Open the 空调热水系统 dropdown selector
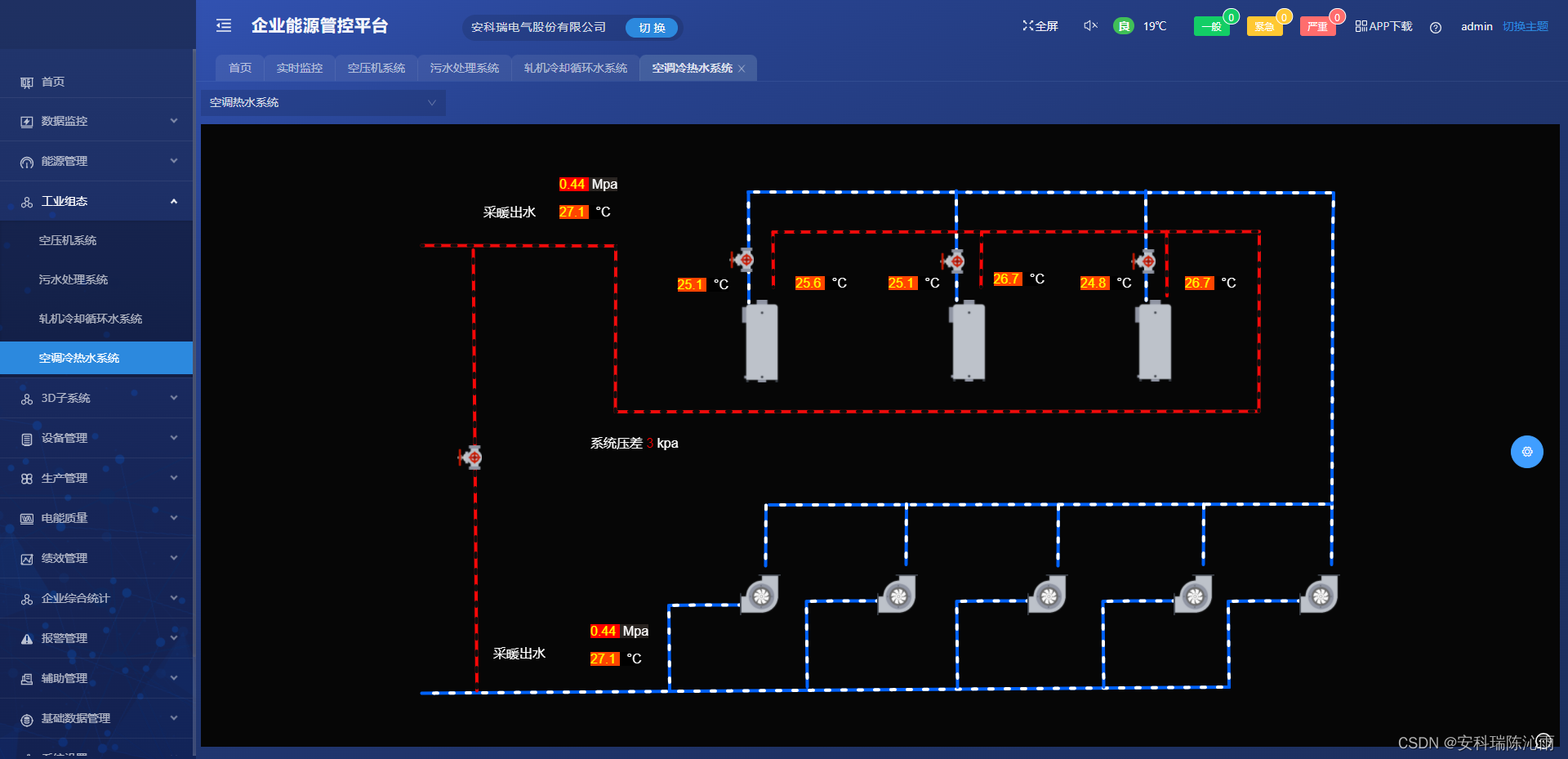The width and height of the screenshot is (1568, 759). [x=323, y=102]
